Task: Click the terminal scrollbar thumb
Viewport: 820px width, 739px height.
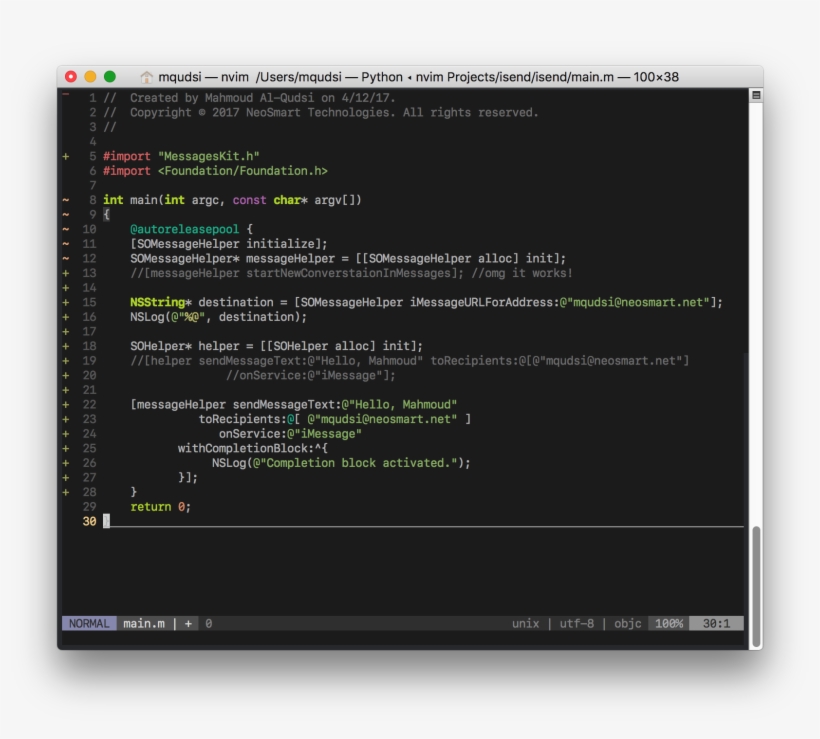Action: (x=756, y=587)
